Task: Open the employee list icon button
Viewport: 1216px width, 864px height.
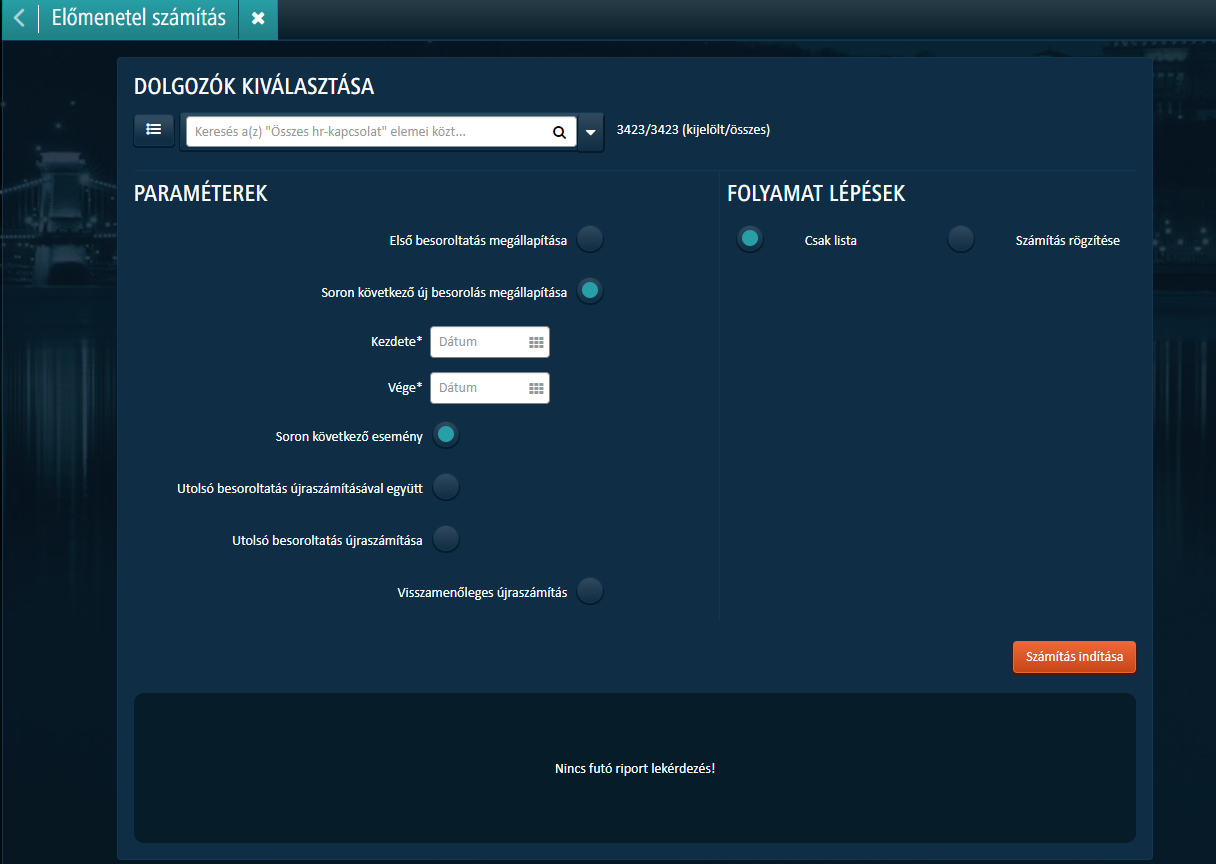Action: pyautogui.click(x=154, y=130)
